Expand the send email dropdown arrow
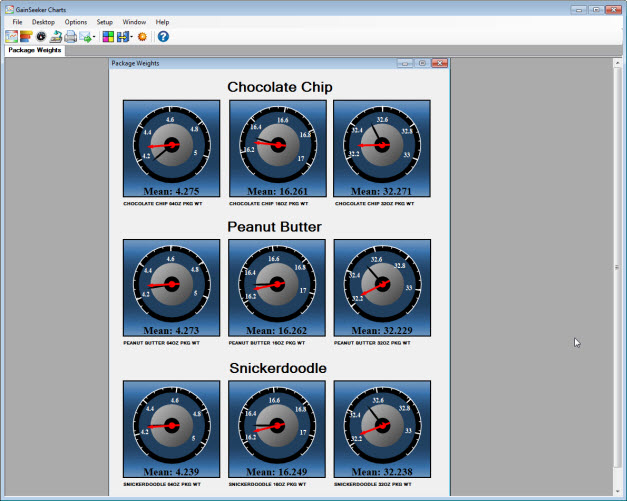Image resolution: width=627 pixels, height=501 pixels. coord(95,38)
